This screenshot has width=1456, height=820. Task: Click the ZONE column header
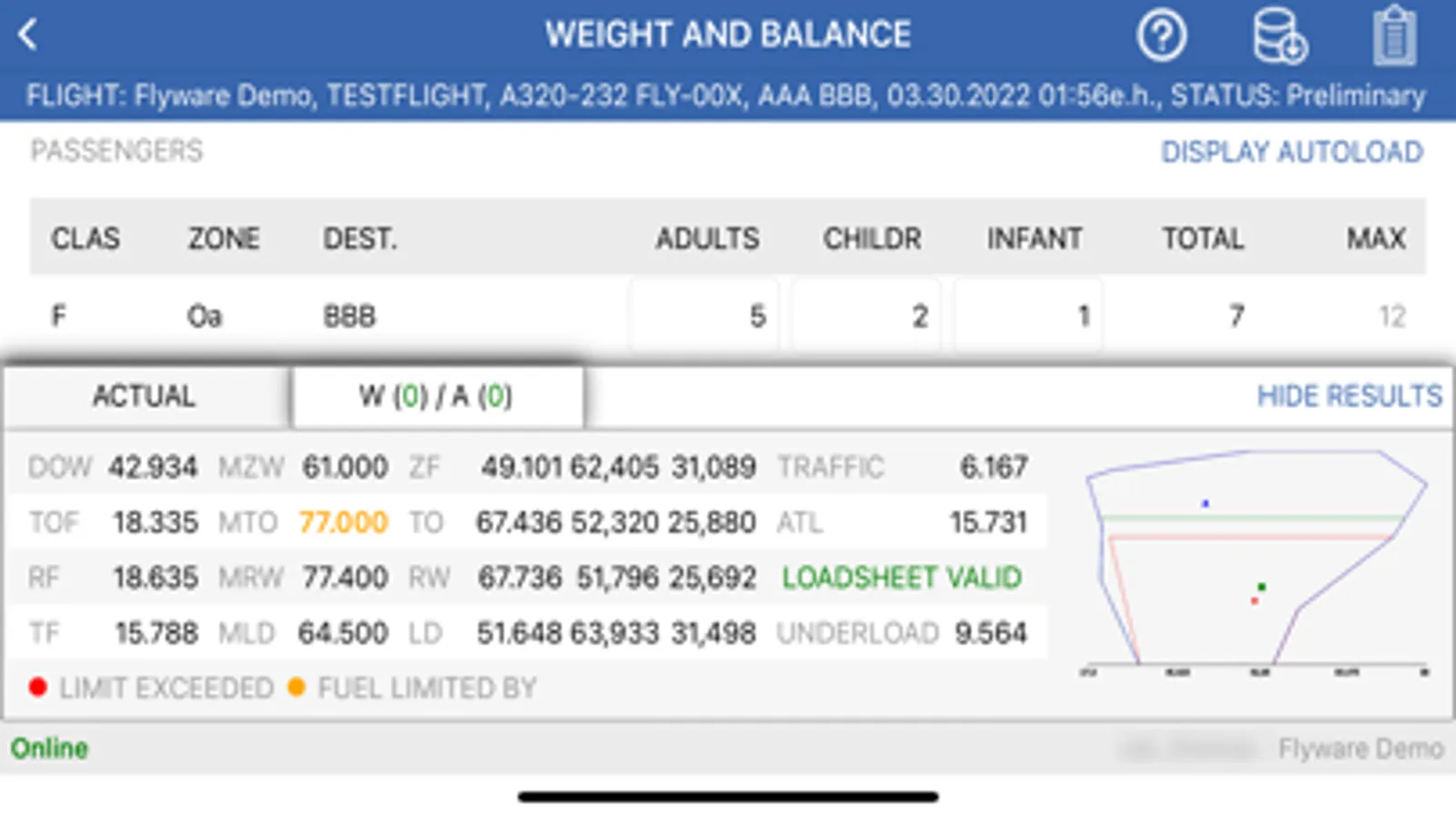224,239
